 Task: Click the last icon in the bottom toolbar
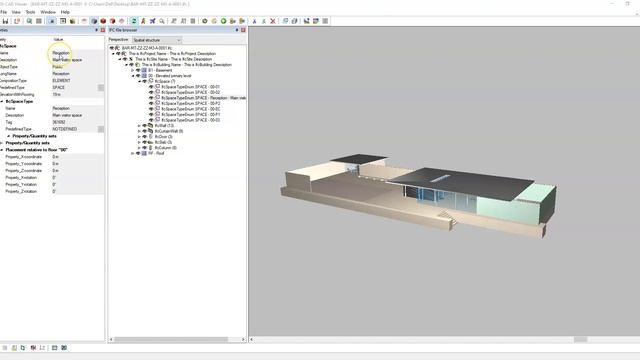64,348
